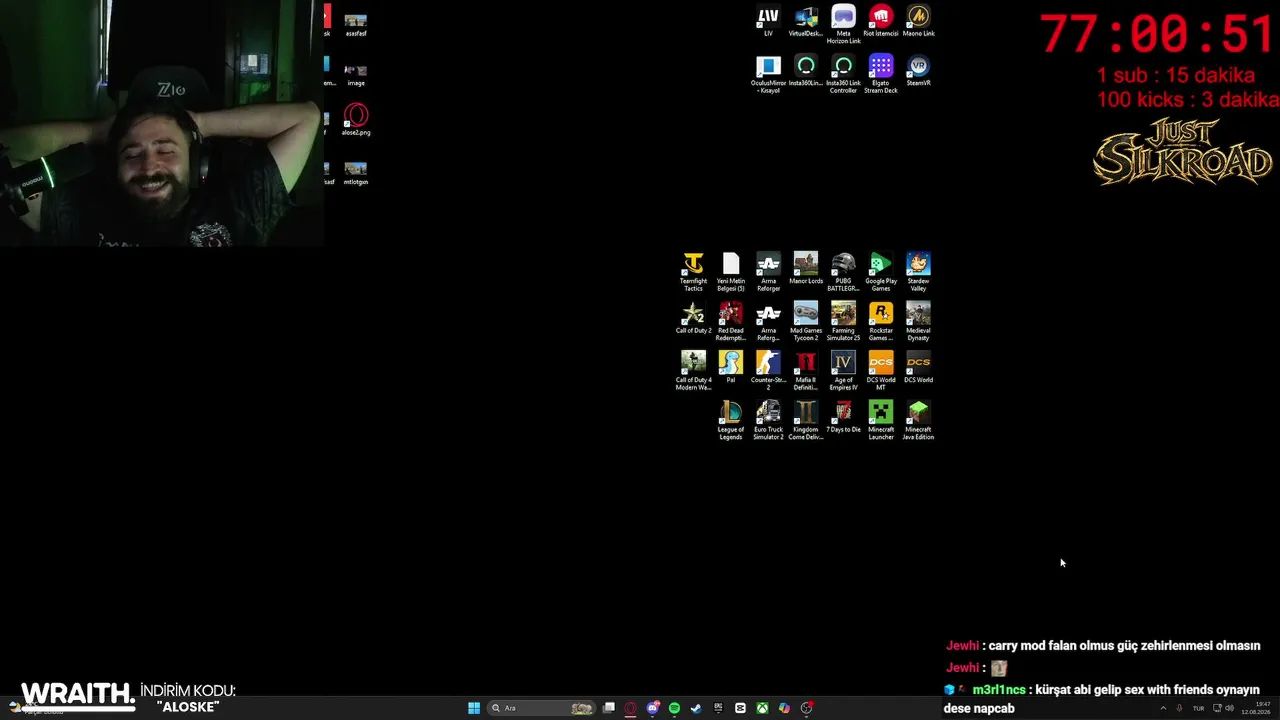
Task: Click the Riot İstemcisi desktop icon
Action: click(881, 22)
